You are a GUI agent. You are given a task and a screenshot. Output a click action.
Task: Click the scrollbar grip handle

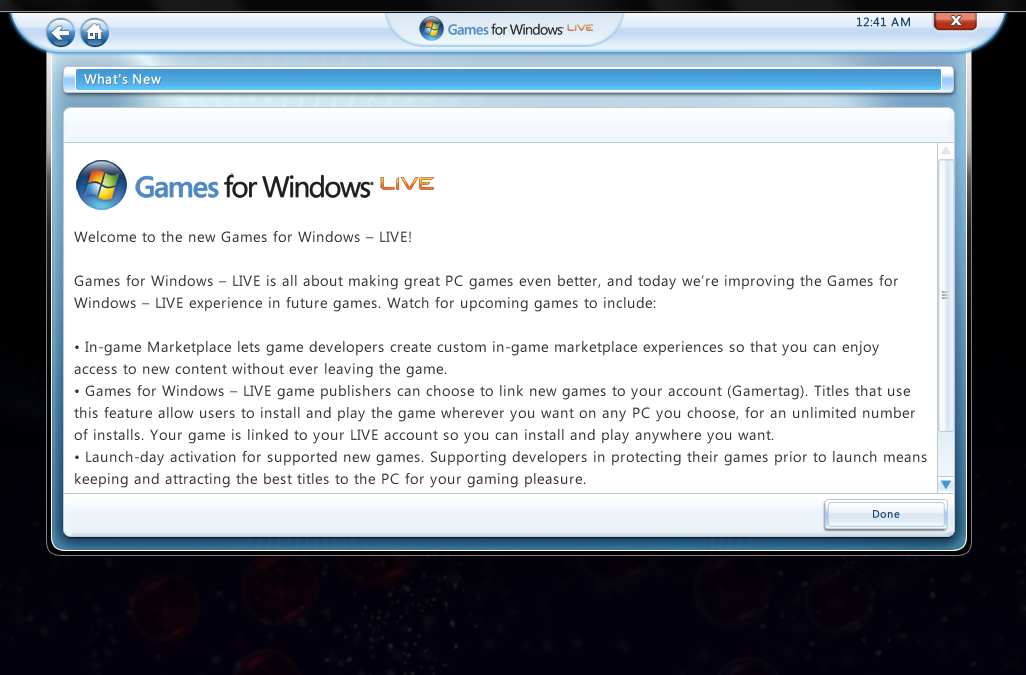point(945,295)
